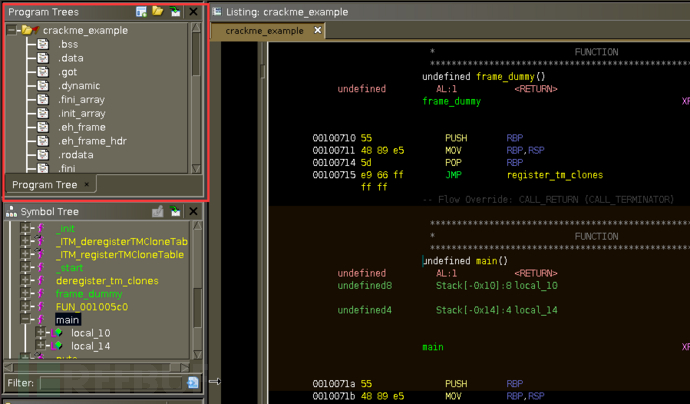This screenshot has width=690, height=404.
Task: Click the filter options icon beside Filter
Action: [192, 383]
